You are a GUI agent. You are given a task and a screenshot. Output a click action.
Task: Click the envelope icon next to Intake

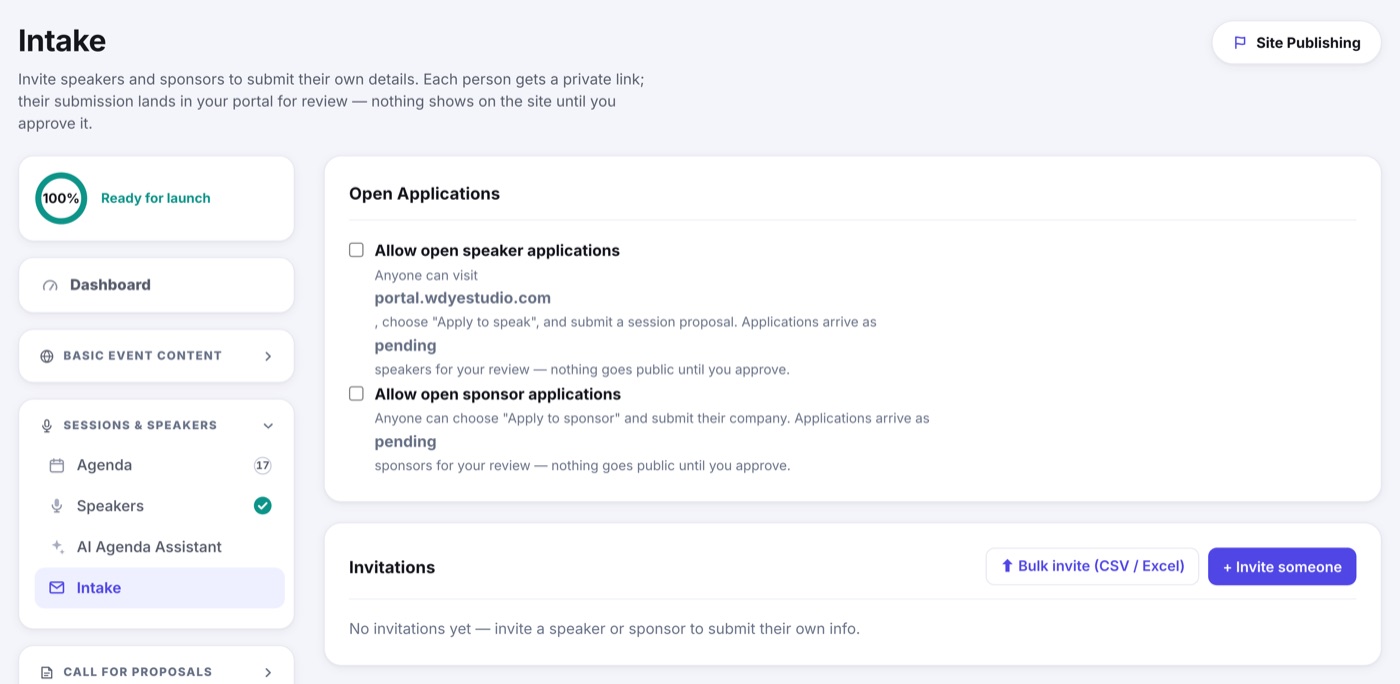[57, 588]
